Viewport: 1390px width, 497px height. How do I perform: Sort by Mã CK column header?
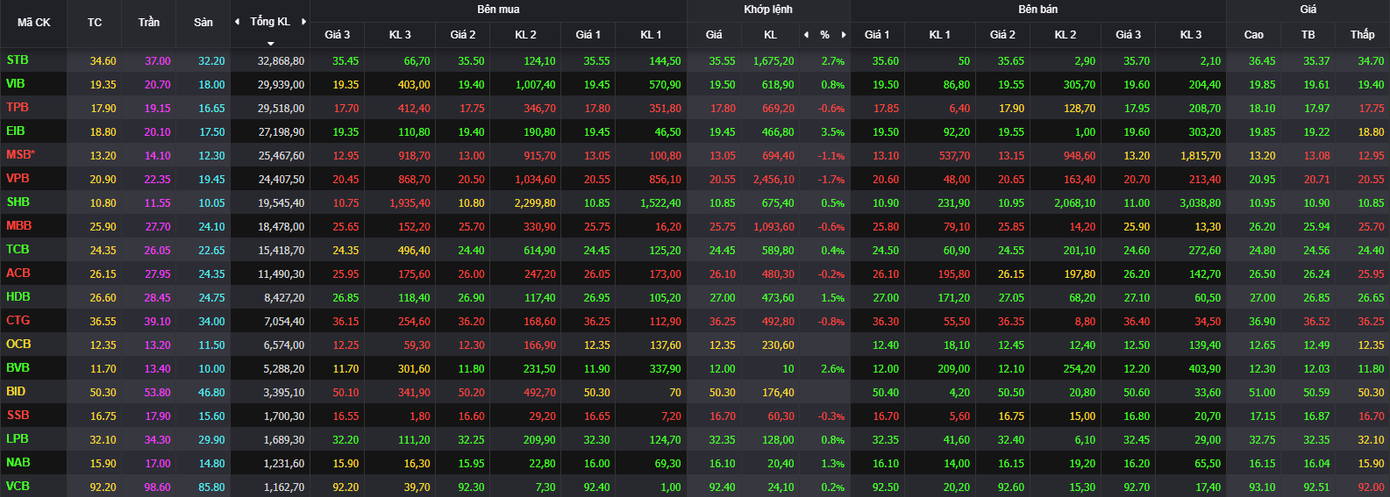33,22
